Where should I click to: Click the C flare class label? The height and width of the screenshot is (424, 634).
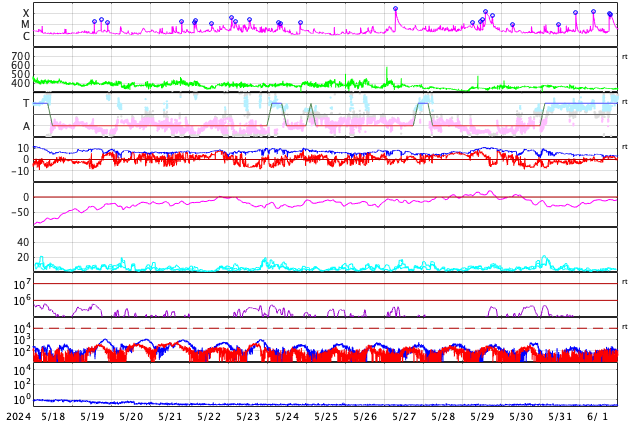26,36
